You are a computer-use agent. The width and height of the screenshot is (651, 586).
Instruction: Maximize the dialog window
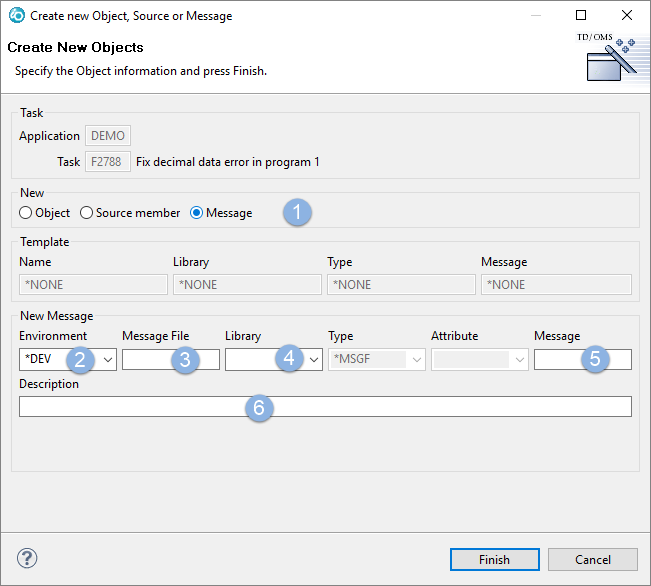(581, 15)
